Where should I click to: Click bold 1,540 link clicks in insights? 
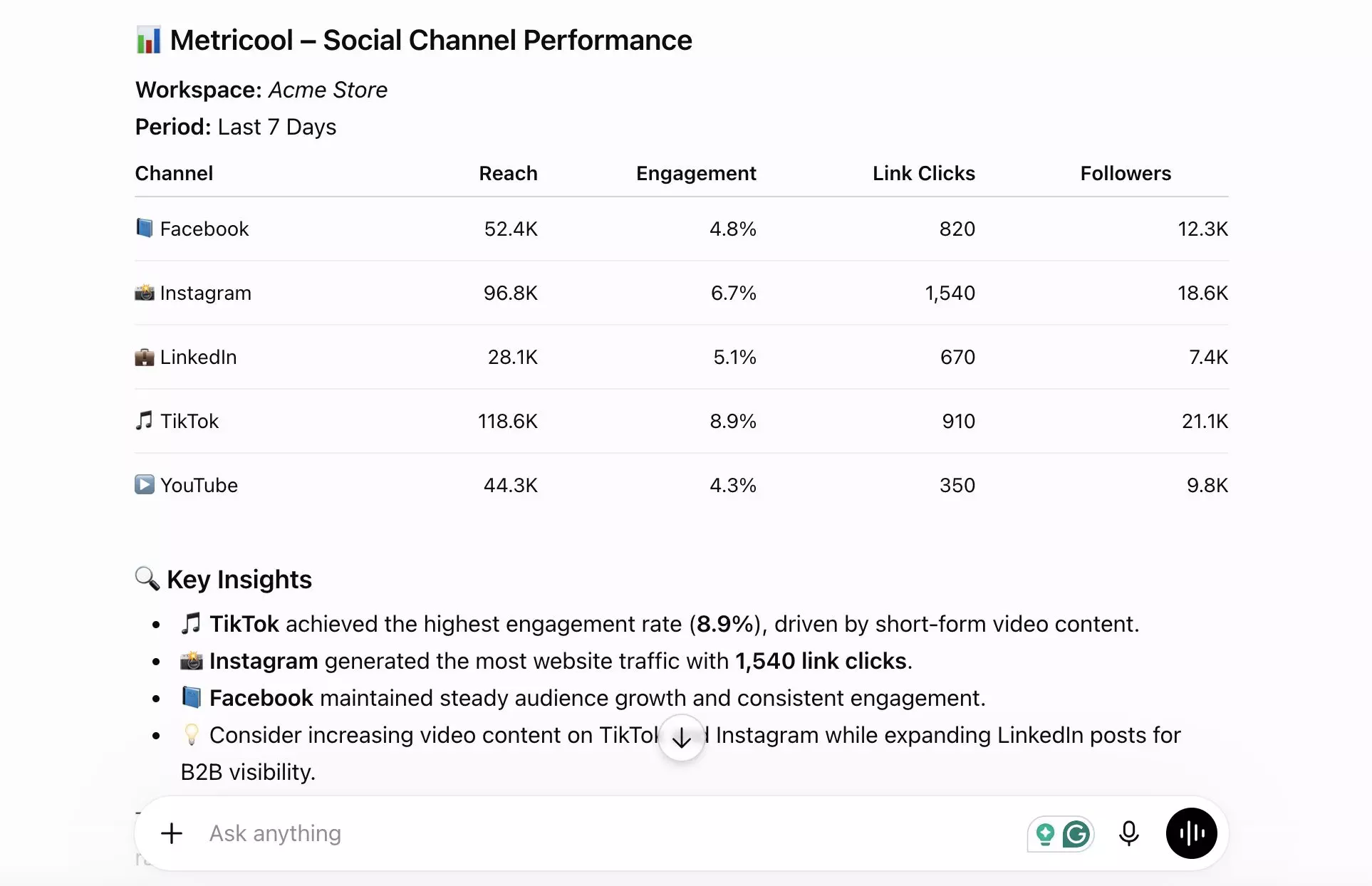point(821,661)
